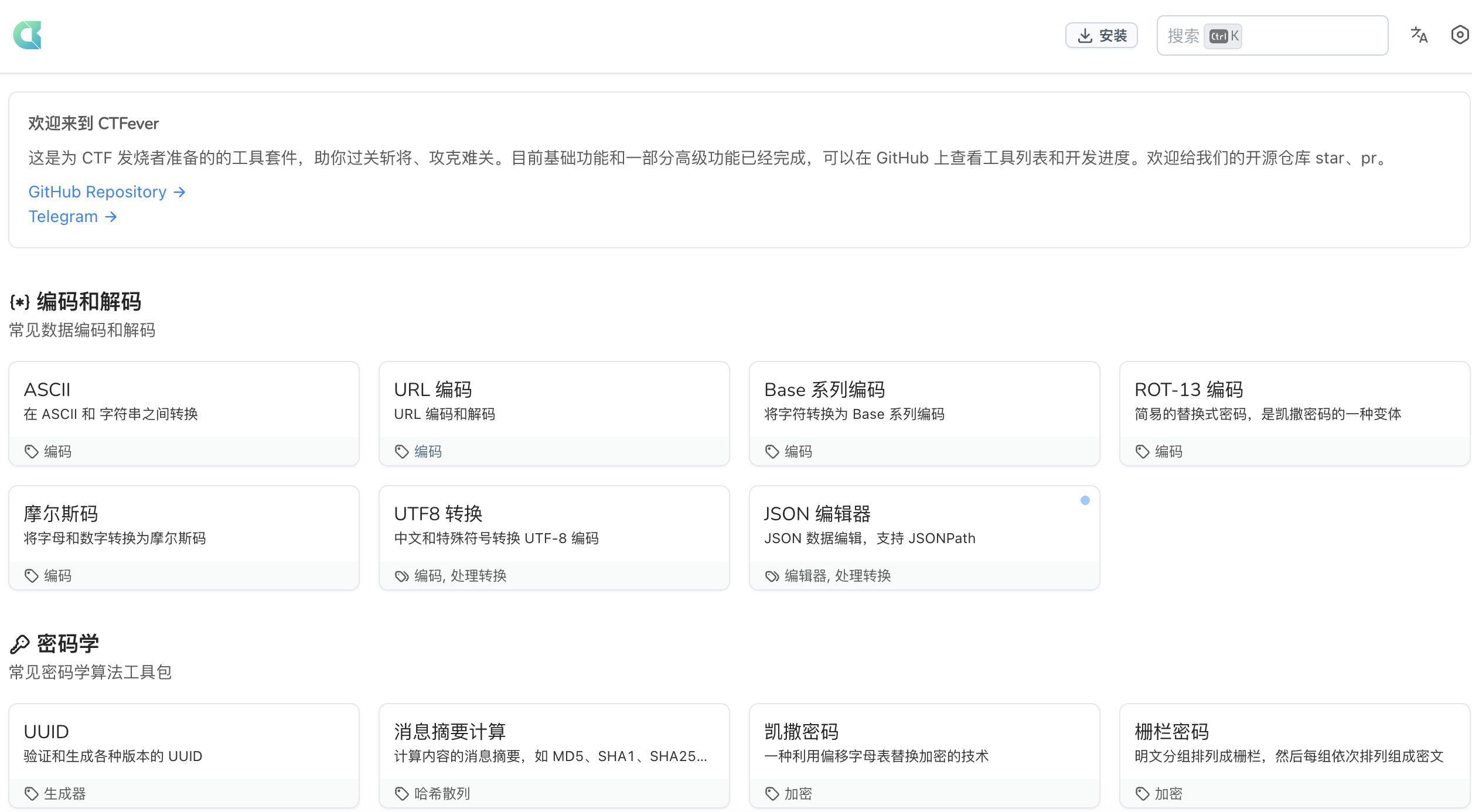Image resolution: width=1472 pixels, height=812 pixels.
Task: Open the ROT-13 编码 card
Action: click(1294, 414)
